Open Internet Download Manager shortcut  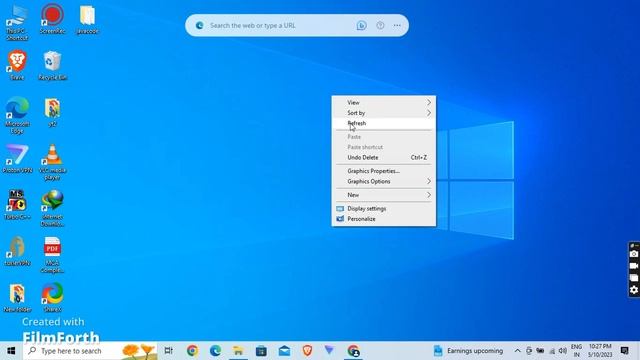pos(52,209)
